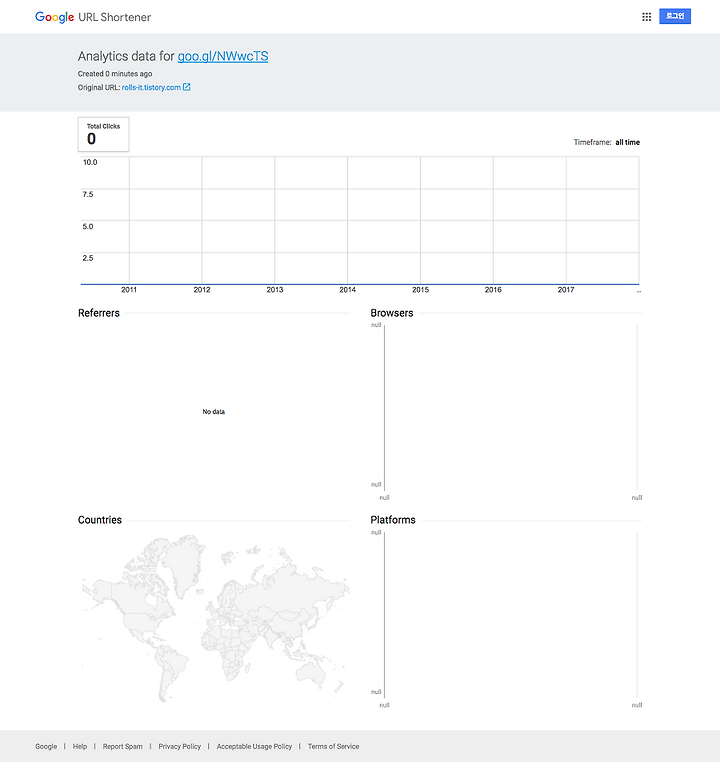Click the Countries heading
720x762 pixels.
click(x=100, y=520)
